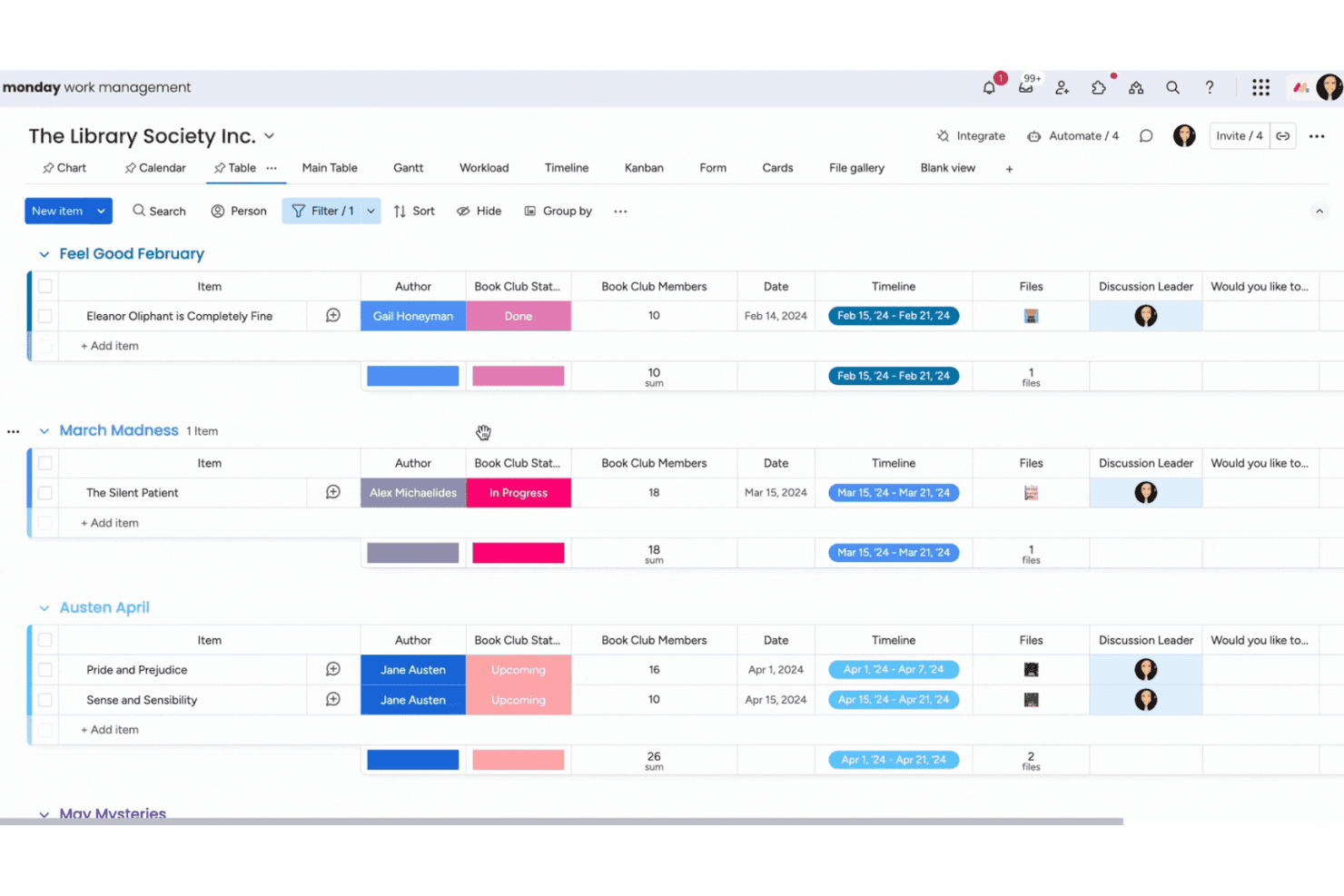Click the add view plus icon
1344x896 pixels.
tap(1009, 169)
